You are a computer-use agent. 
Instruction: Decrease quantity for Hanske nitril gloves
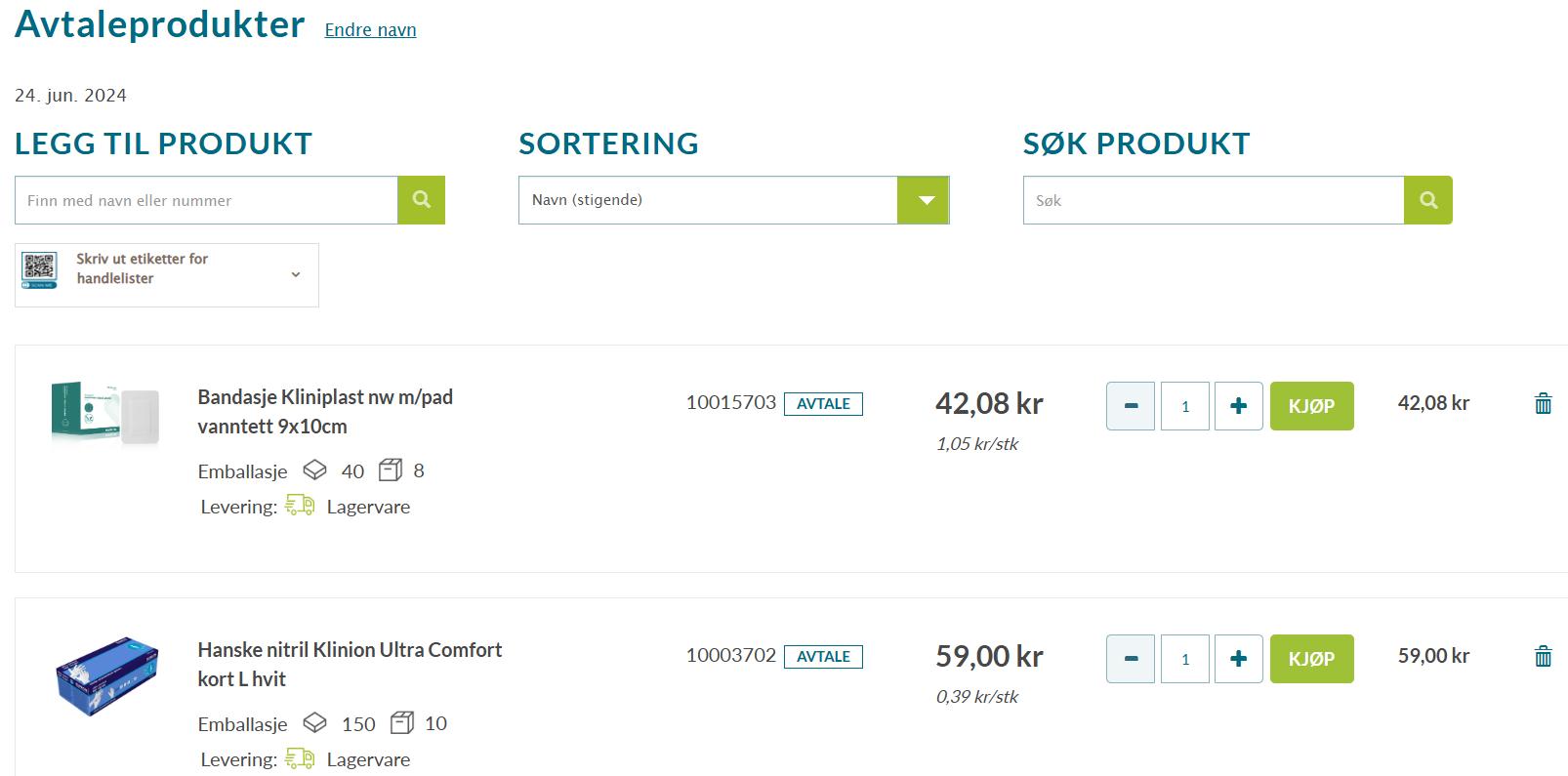pos(1131,659)
